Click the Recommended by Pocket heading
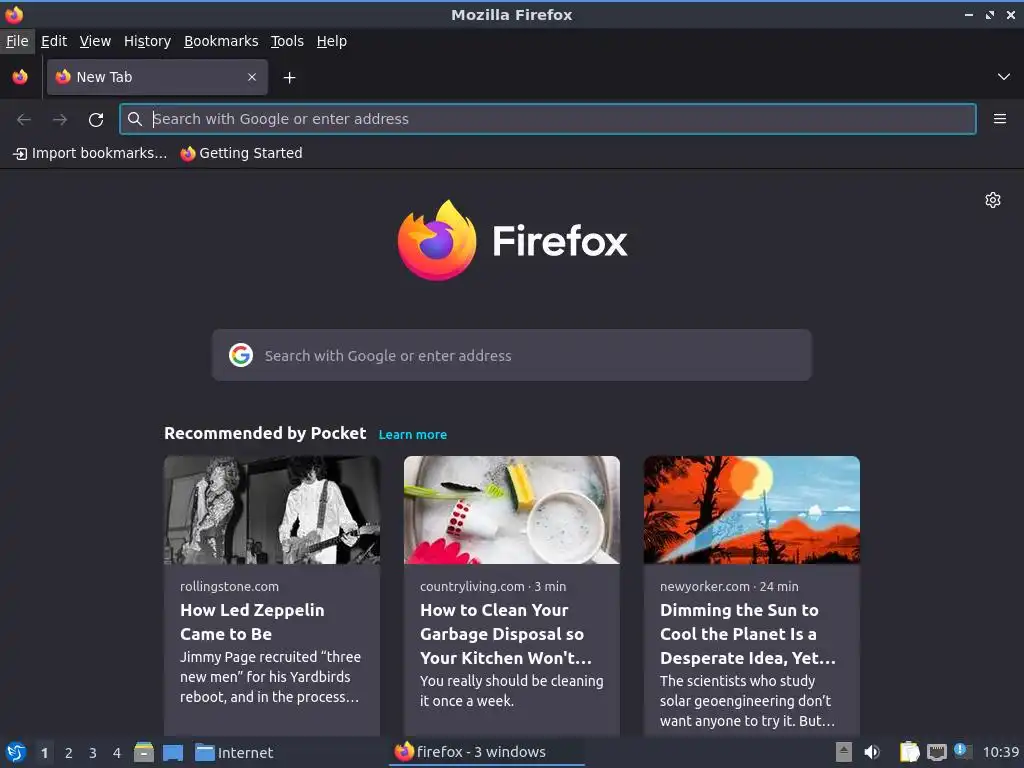This screenshot has width=1024, height=768. [265, 434]
